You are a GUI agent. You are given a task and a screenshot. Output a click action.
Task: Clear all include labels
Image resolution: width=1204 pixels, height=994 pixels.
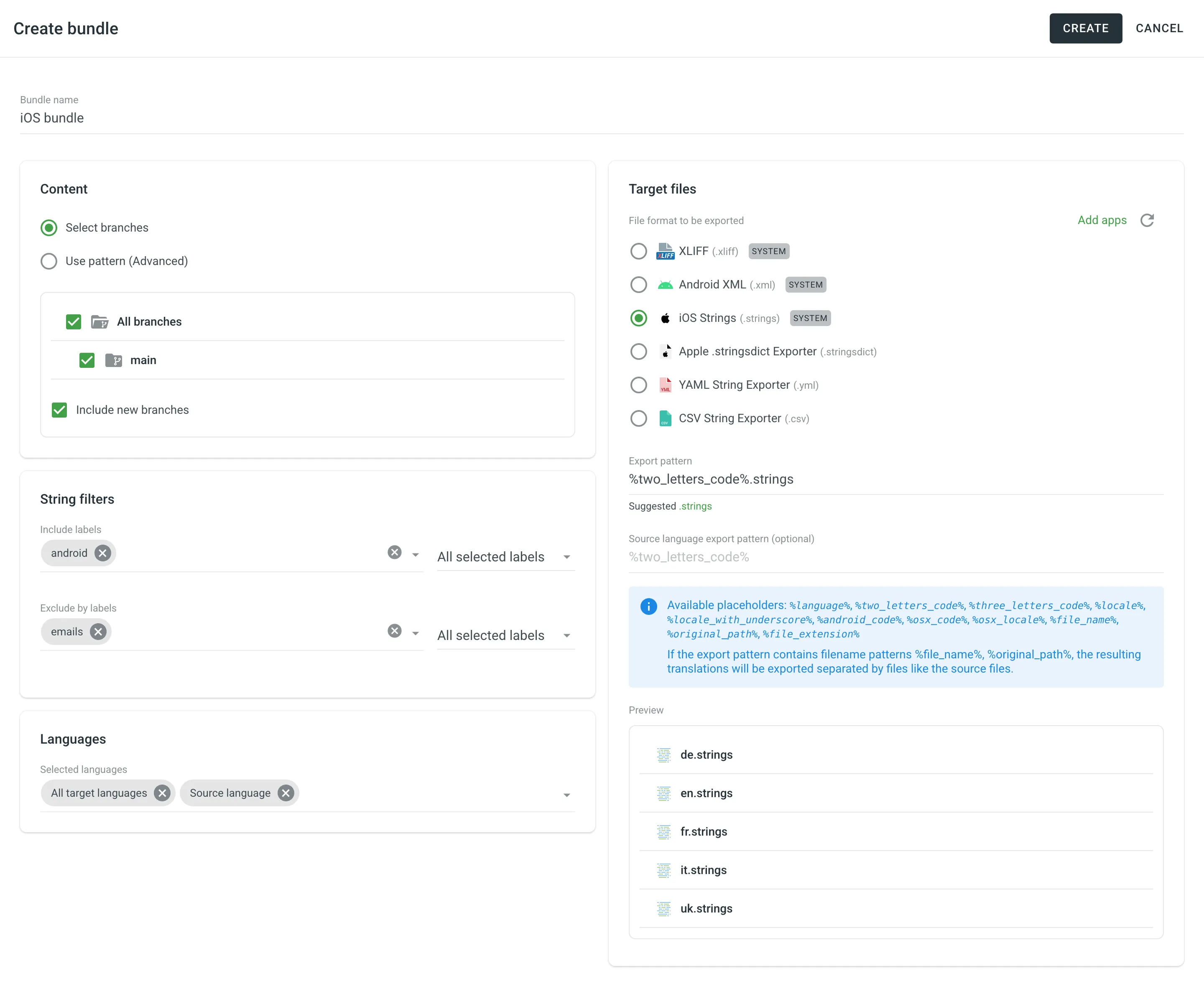coord(395,553)
